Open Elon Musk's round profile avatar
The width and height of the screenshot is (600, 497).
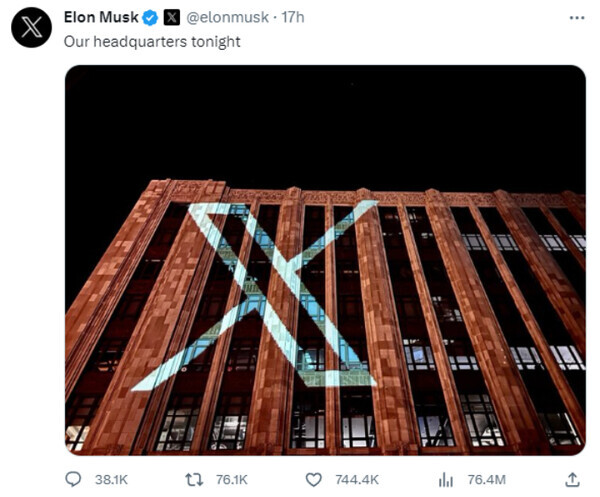click(x=31, y=28)
